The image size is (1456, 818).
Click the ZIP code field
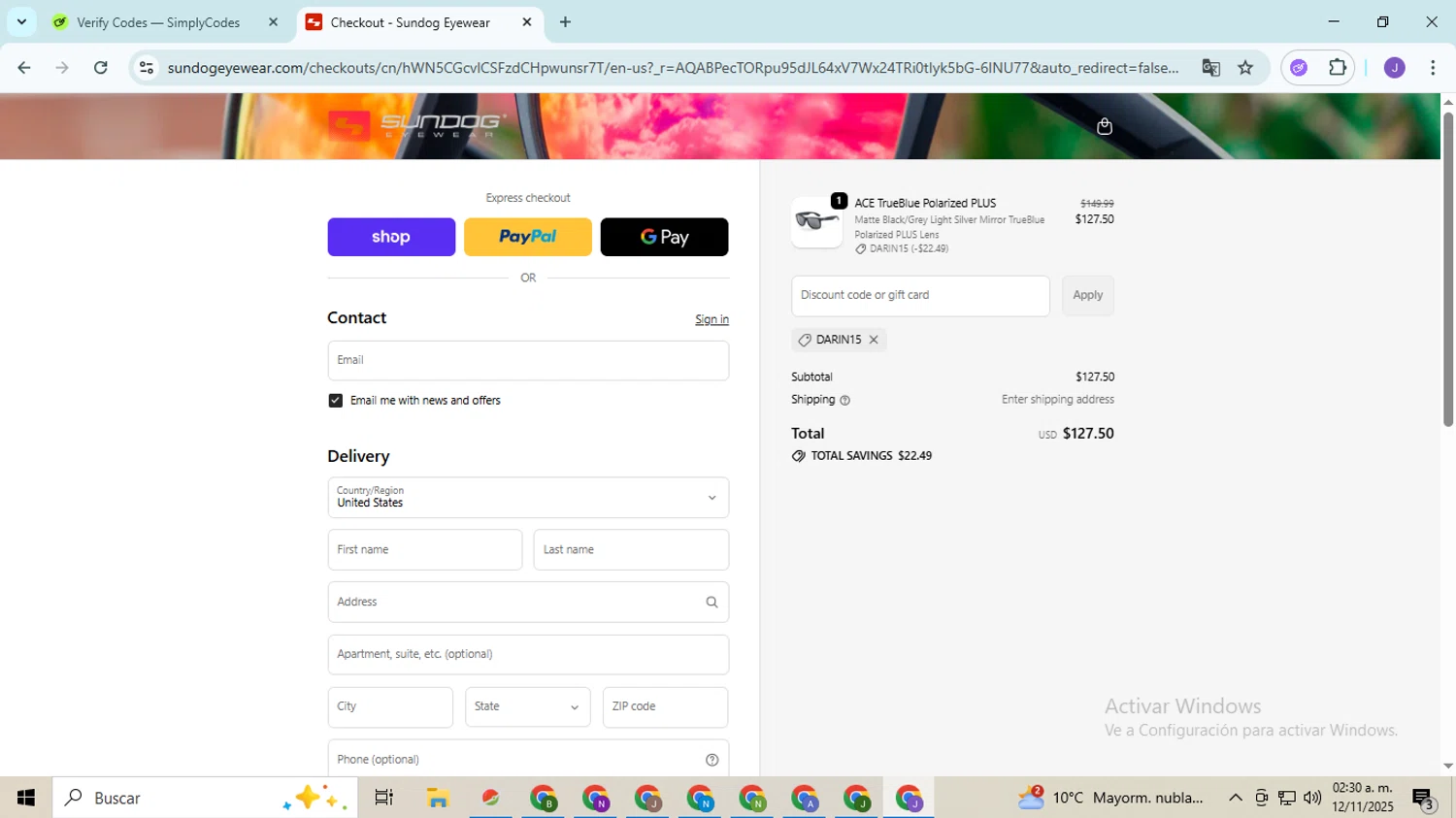coord(665,707)
